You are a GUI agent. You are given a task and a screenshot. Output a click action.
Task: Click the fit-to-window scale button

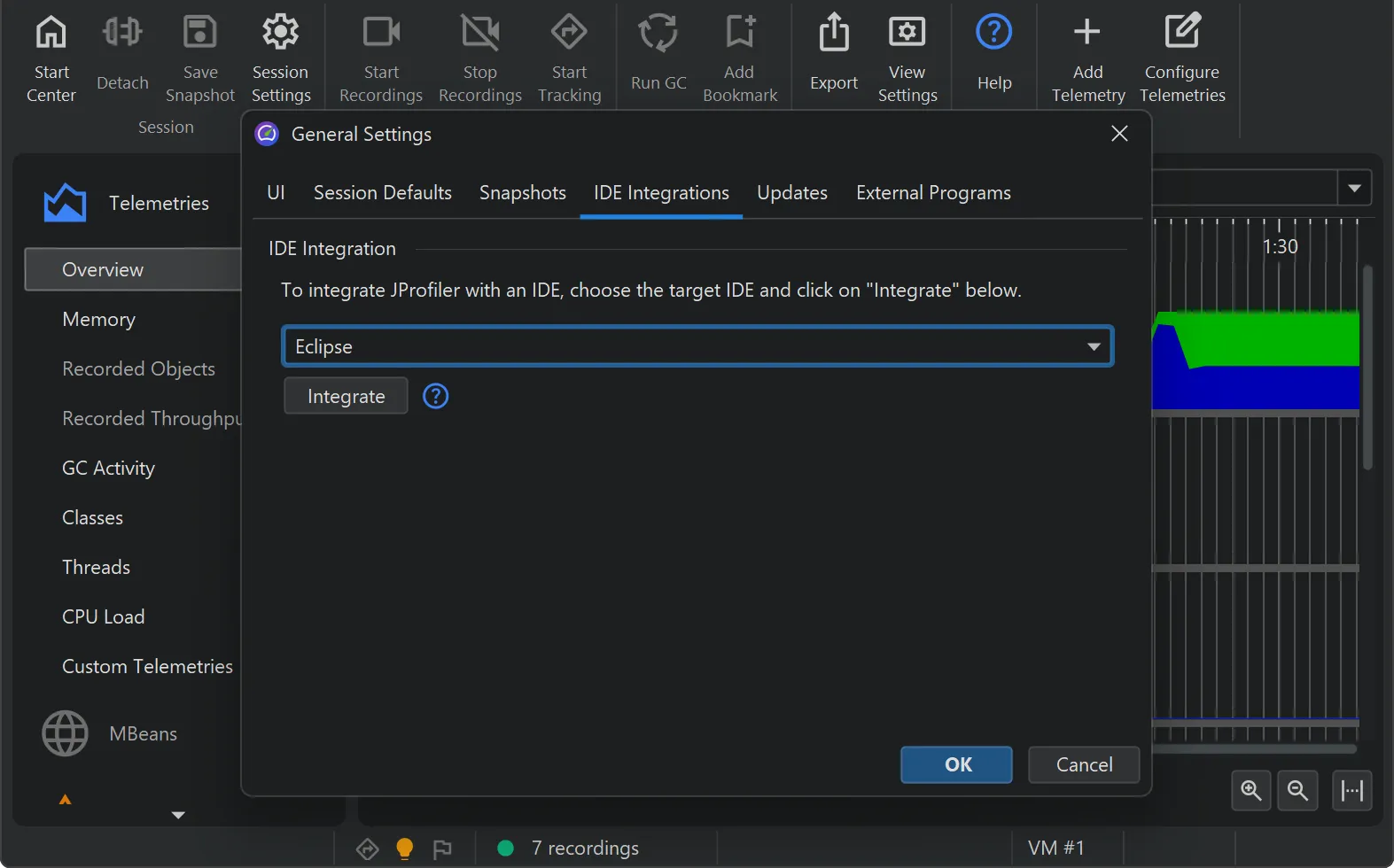point(1352,790)
